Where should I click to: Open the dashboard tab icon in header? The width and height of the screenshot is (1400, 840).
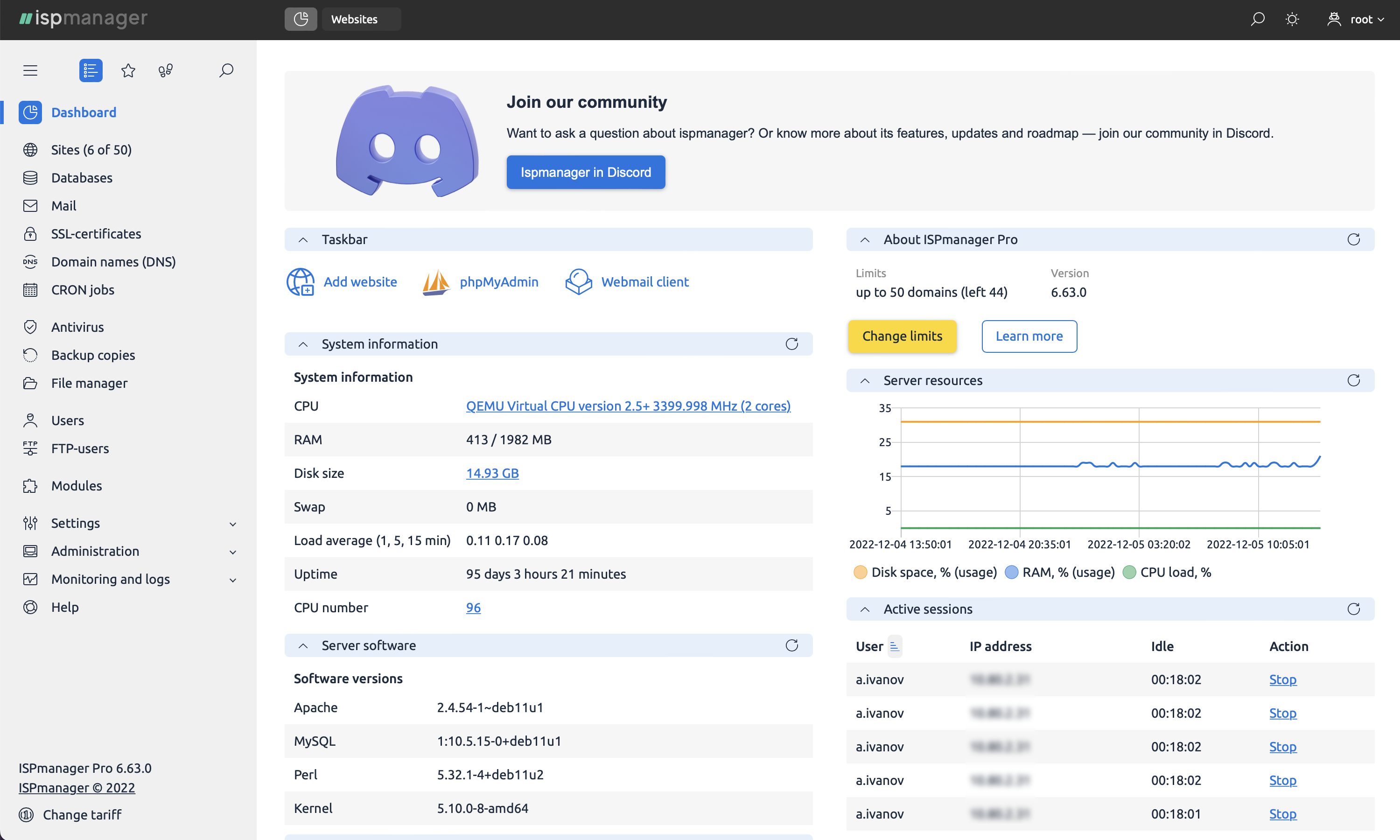click(301, 19)
